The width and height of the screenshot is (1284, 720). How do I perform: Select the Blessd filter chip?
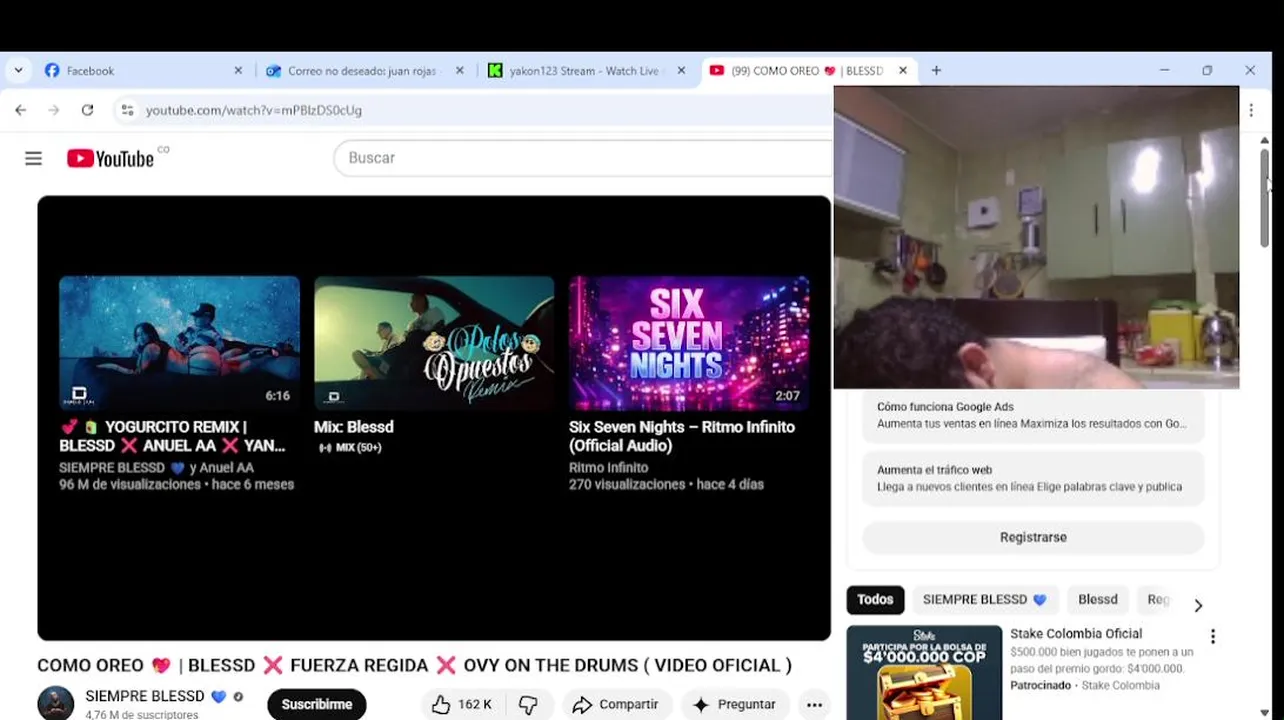(x=1098, y=599)
